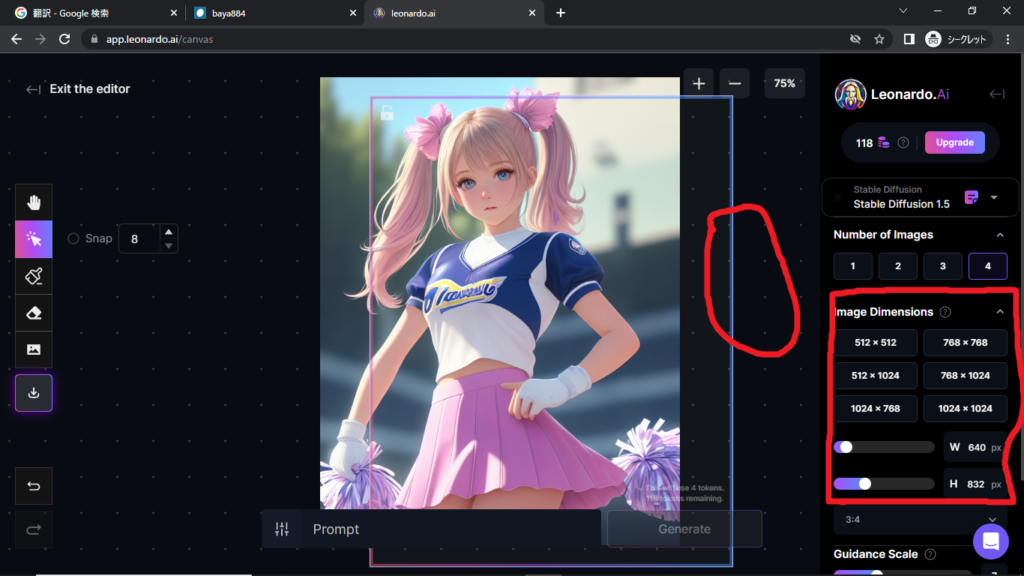The image size is (1024, 576).
Task: Set number of images to 2
Action: click(897, 266)
